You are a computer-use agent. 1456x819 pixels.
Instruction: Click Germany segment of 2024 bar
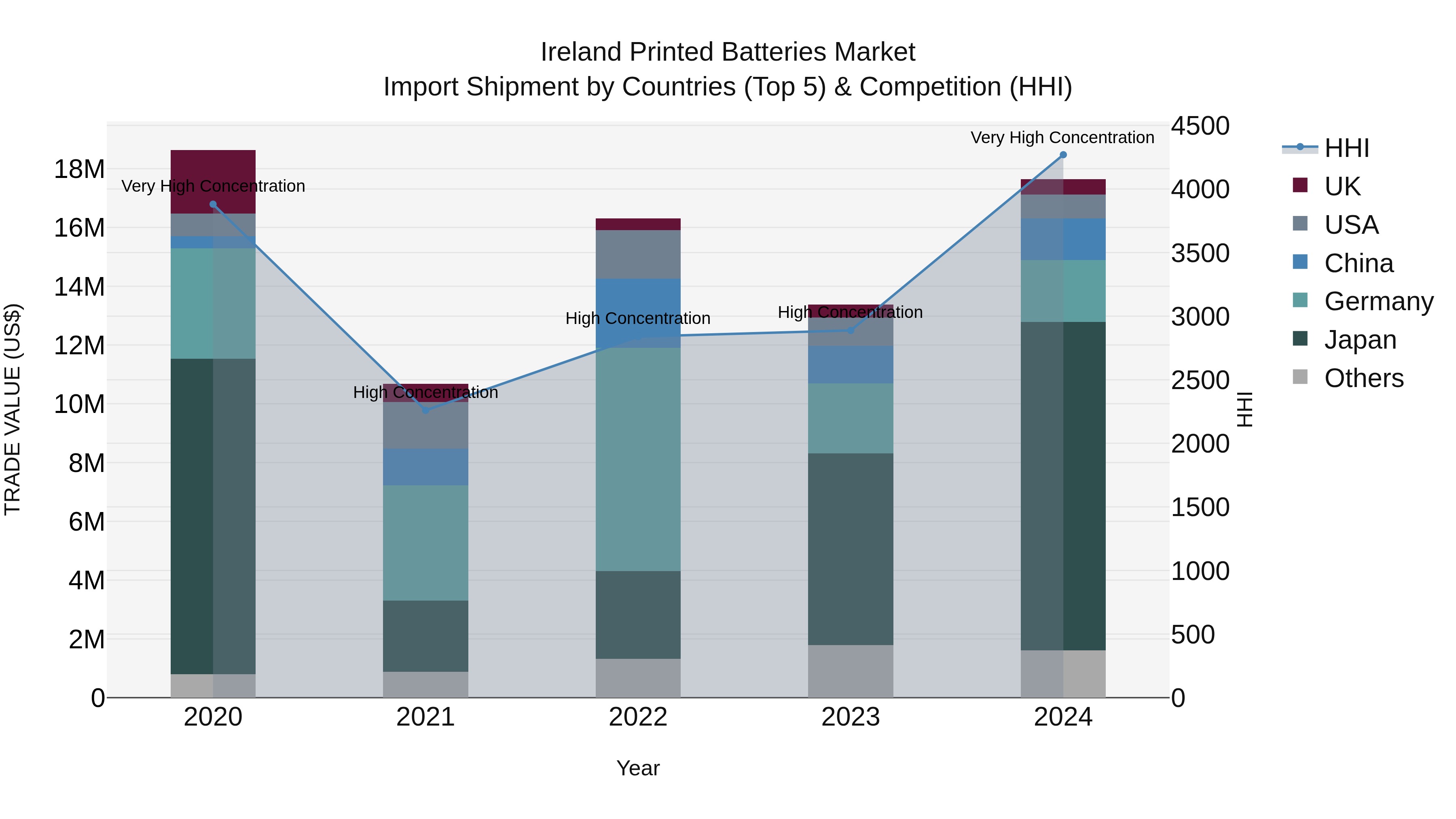click(x=1063, y=291)
